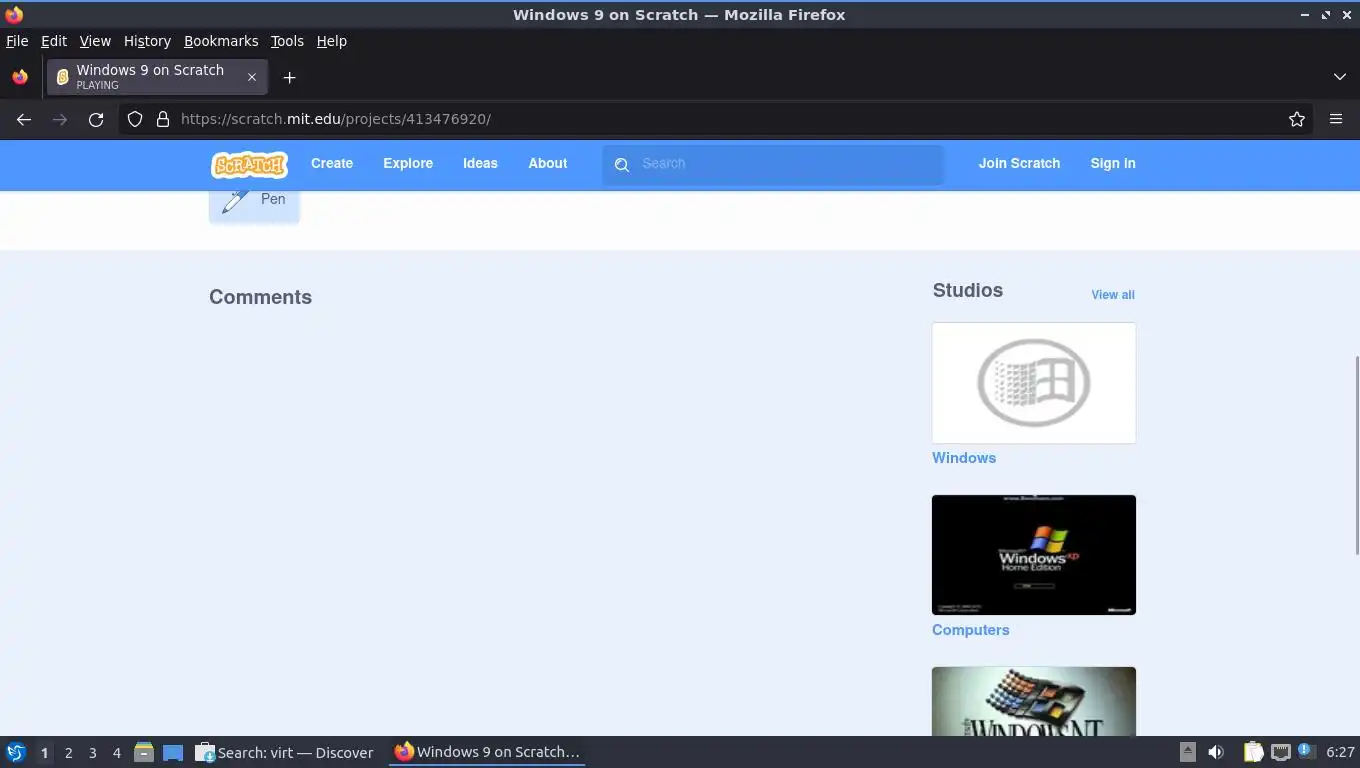
Task: Click the page vertical scrollbar
Action: click(x=1356, y=455)
